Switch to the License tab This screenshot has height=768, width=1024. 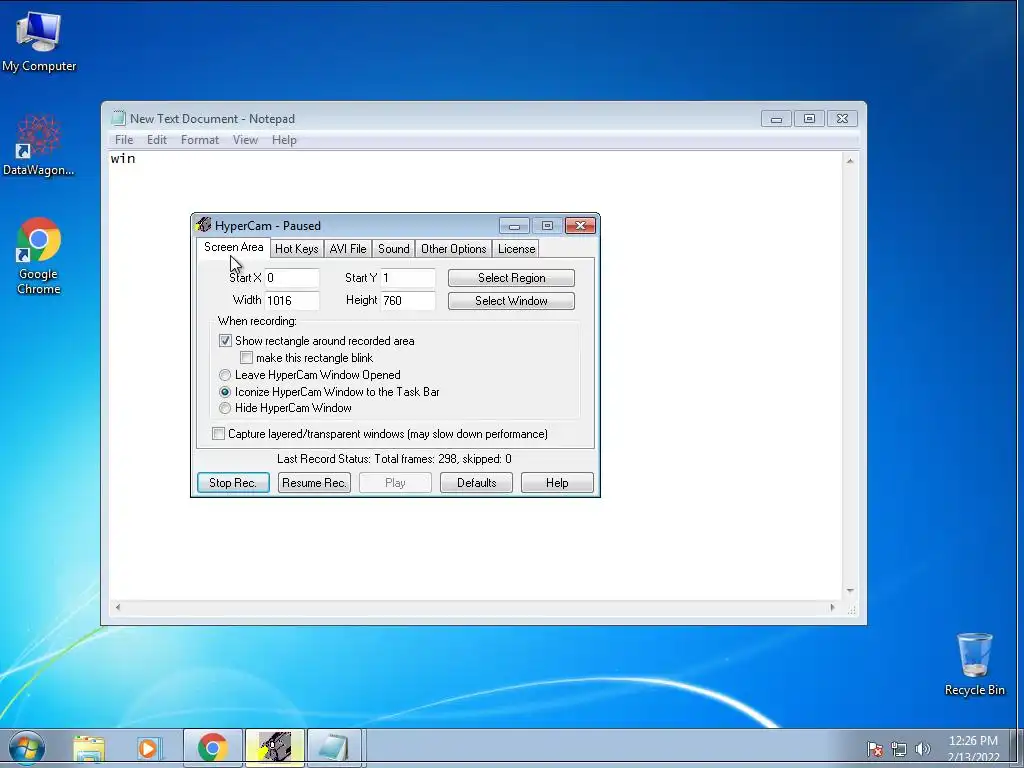pyautogui.click(x=516, y=249)
